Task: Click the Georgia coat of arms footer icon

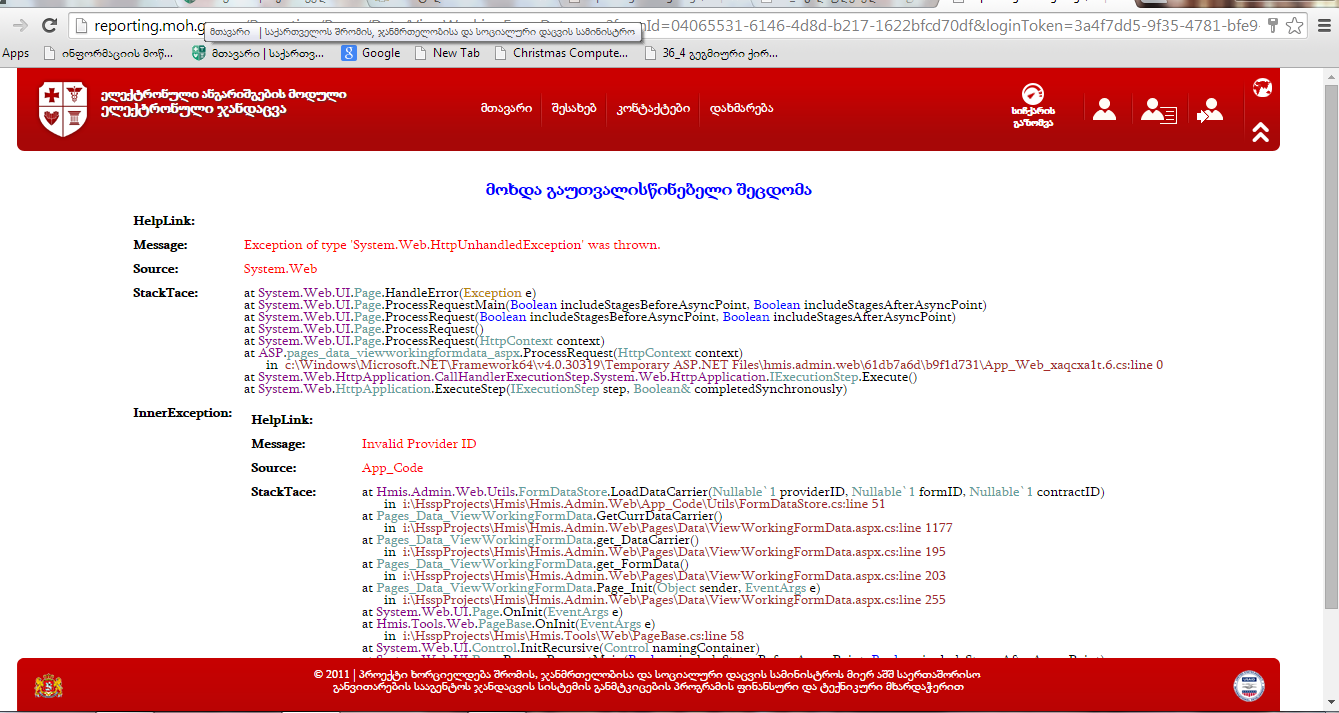Action: click(x=47, y=686)
